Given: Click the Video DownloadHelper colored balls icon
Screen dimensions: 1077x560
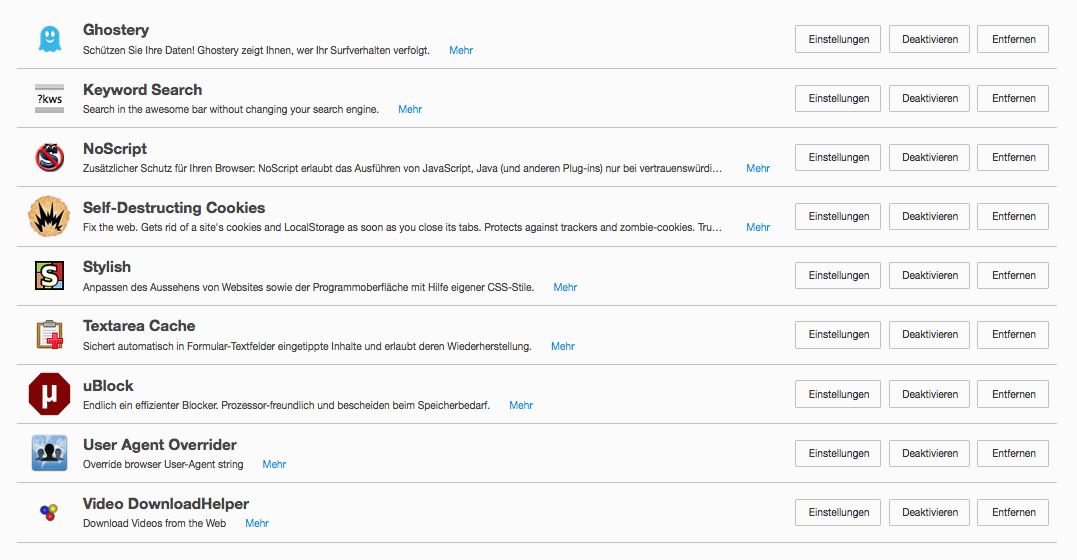Looking at the screenshot, I should [x=49, y=512].
